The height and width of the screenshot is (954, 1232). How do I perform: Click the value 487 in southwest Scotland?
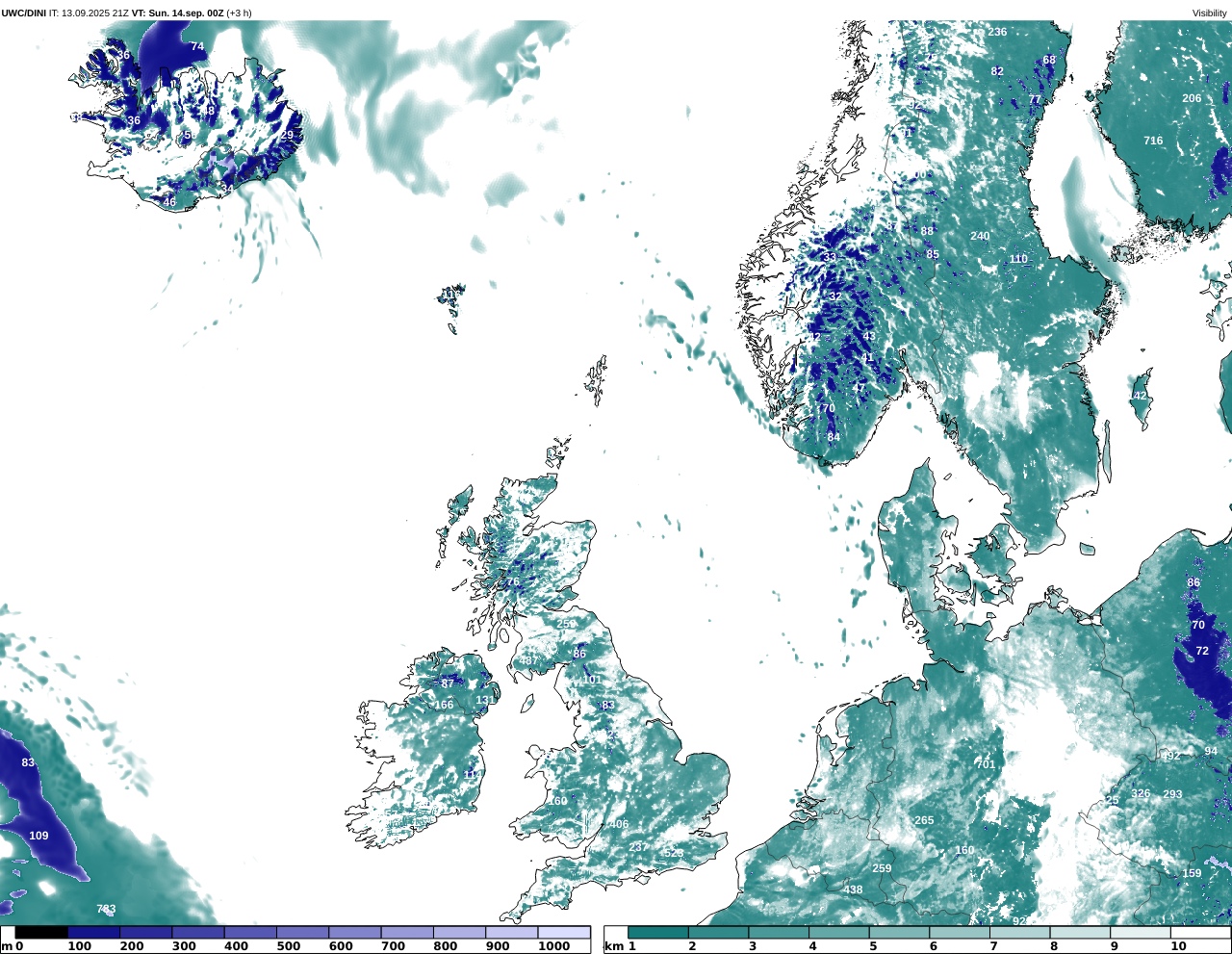click(x=528, y=660)
